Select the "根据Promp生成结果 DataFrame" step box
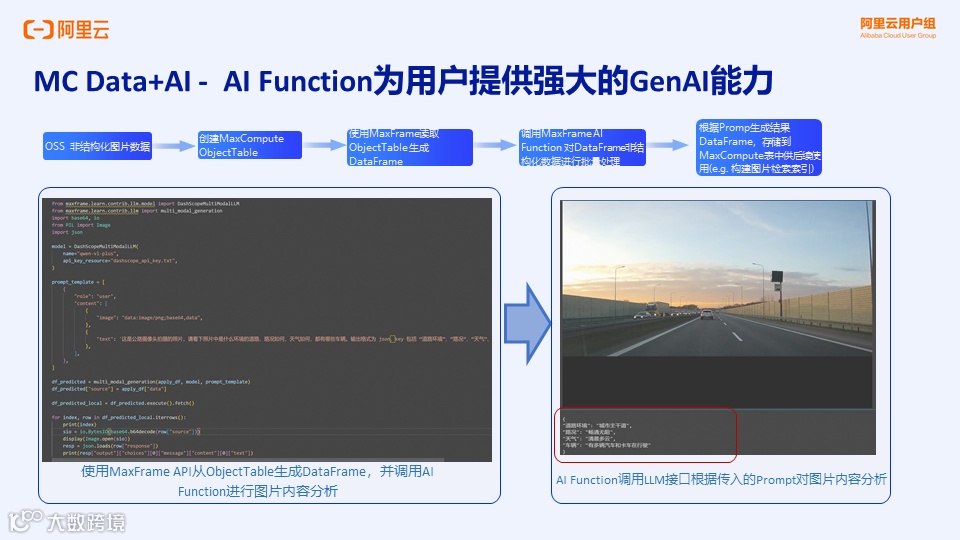Screen dimensions: 960x540 (759, 148)
